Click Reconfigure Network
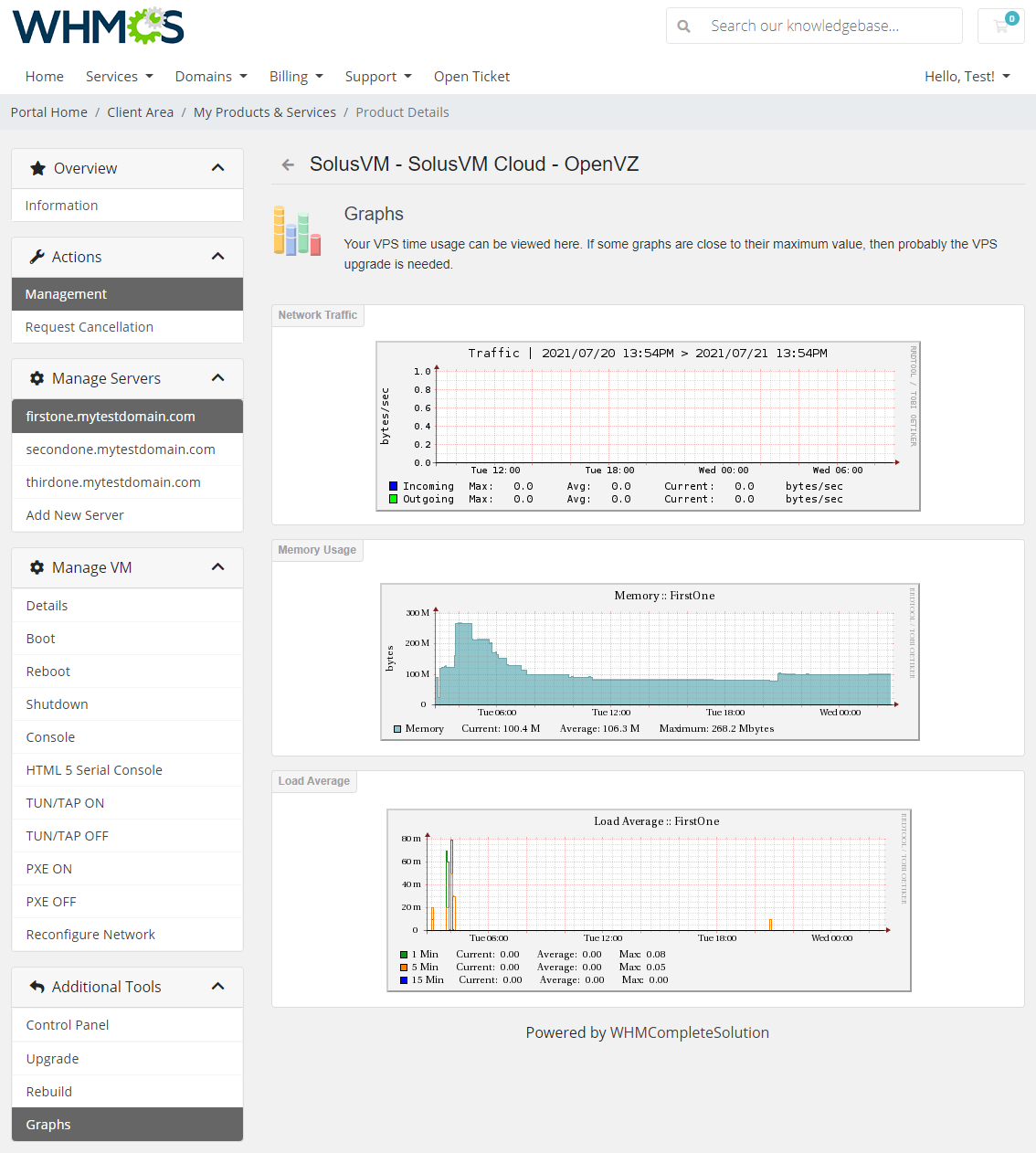The width and height of the screenshot is (1036, 1153). click(x=127, y=935)
